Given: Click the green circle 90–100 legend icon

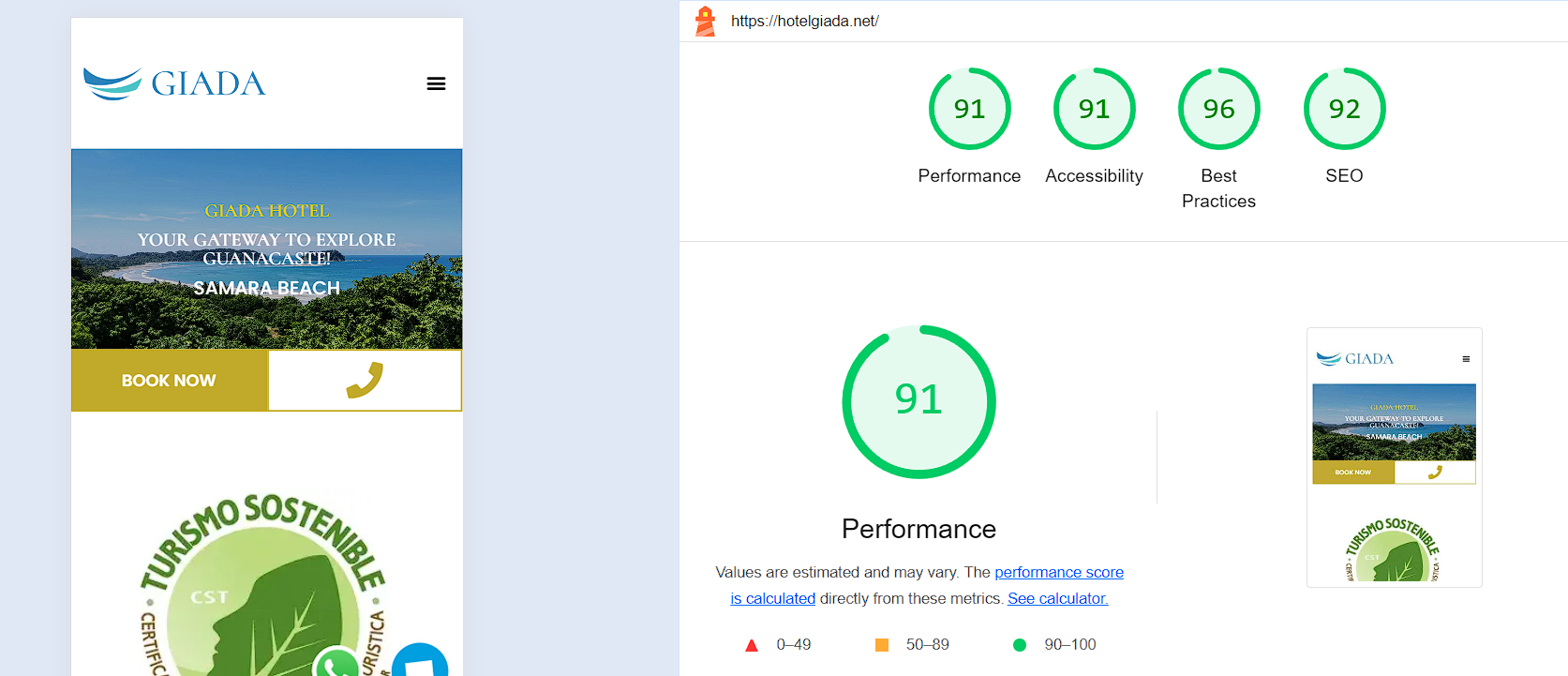Looking at the screenshot, I should coord(1020,645).
